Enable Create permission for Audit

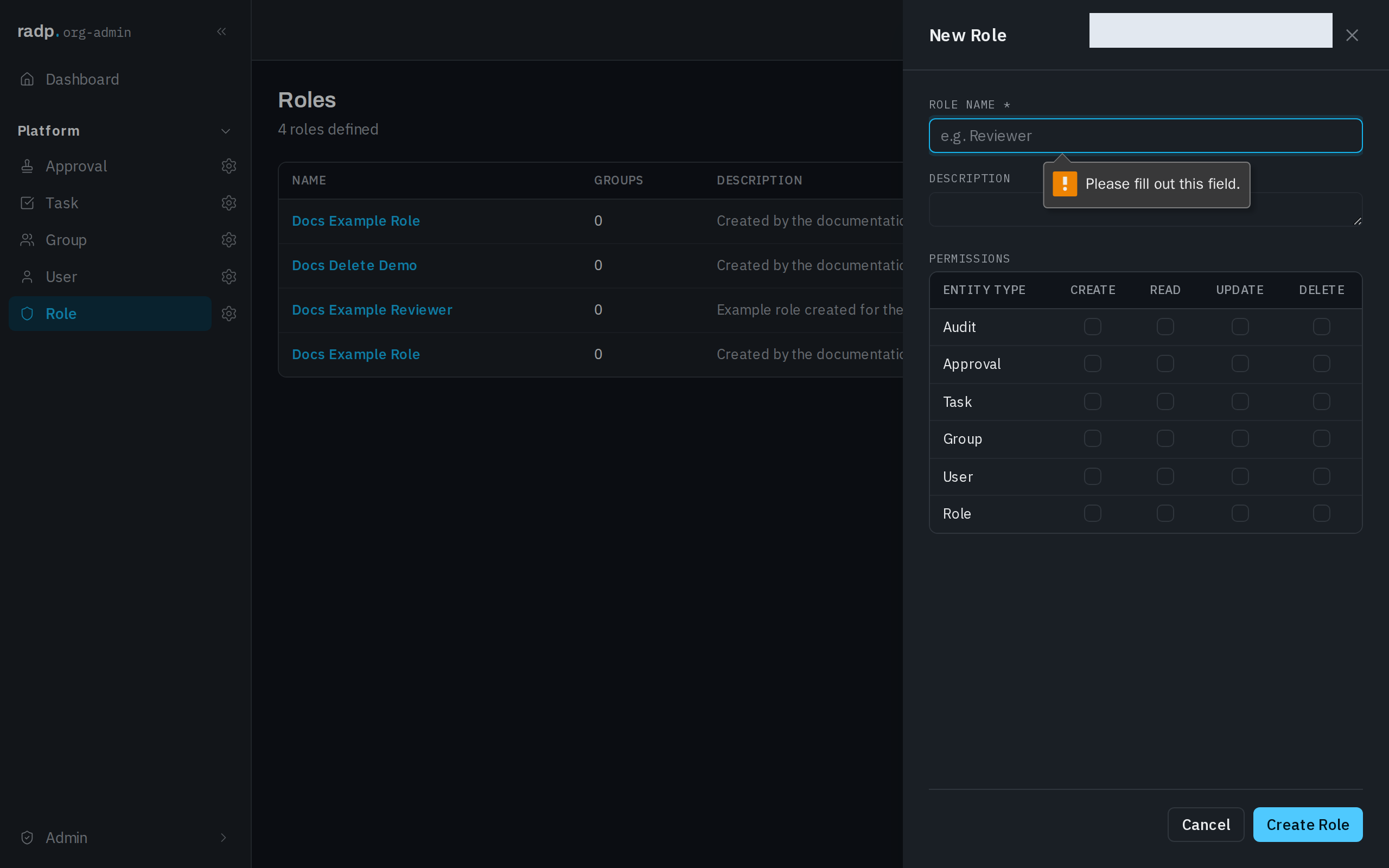pos(1092,327)
